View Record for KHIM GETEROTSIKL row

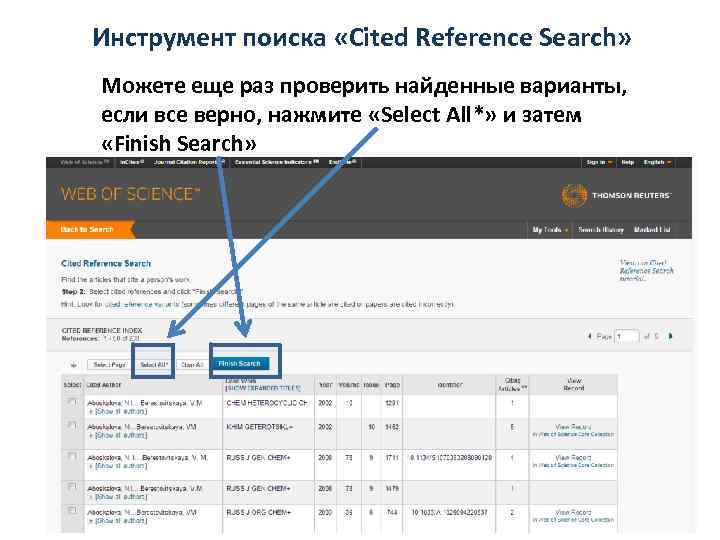point(573,430)
